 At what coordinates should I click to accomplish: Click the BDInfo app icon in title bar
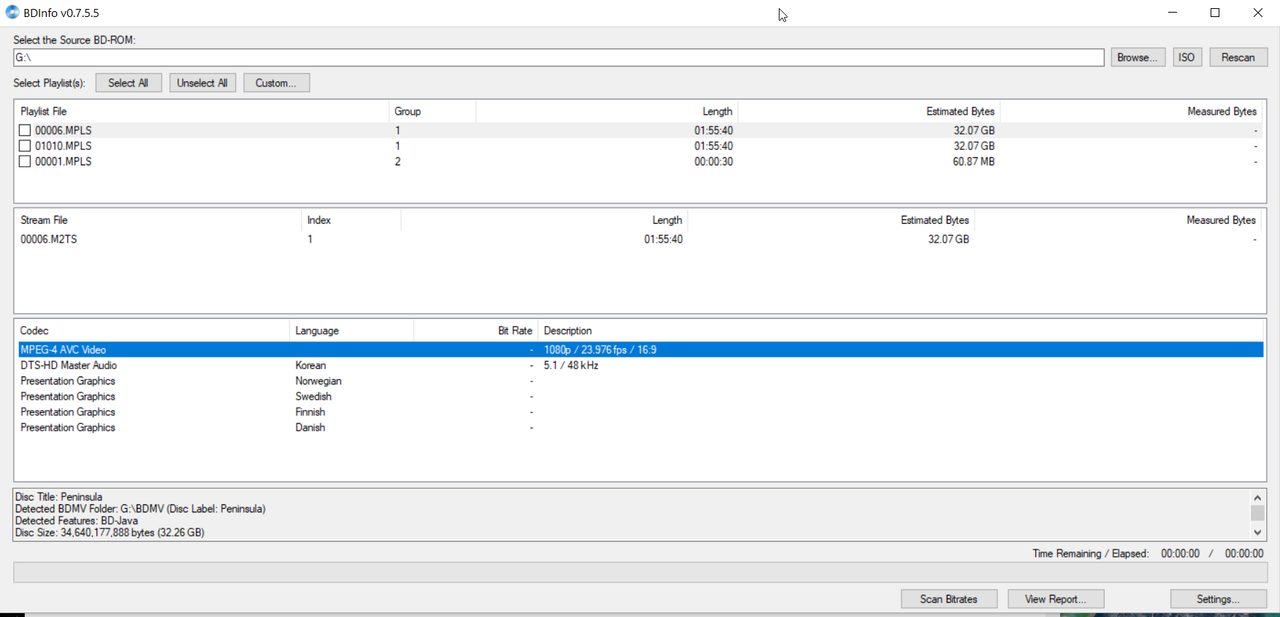12,13
